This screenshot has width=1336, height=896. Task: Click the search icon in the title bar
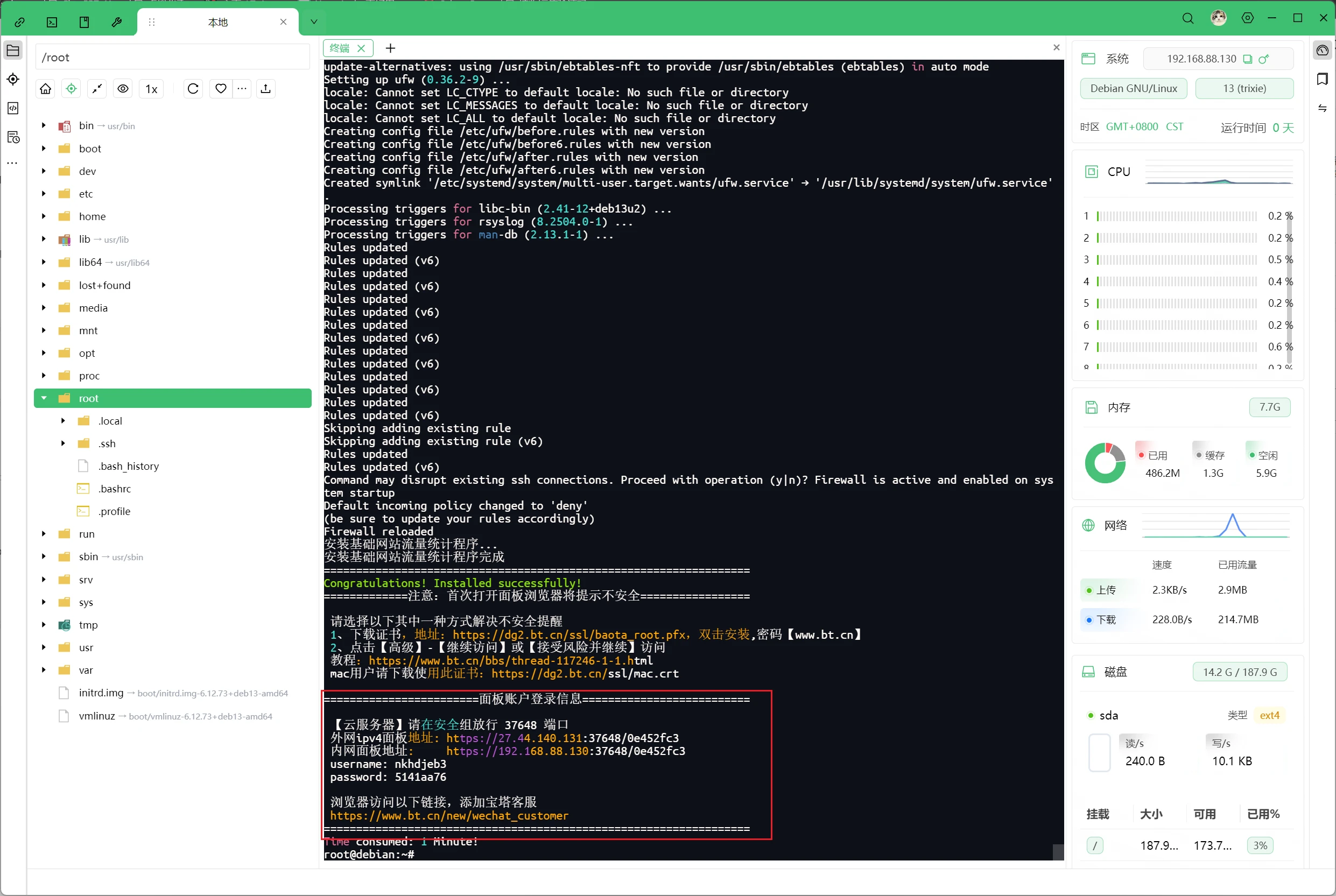pyautogui.click(x=1187, y=18)
